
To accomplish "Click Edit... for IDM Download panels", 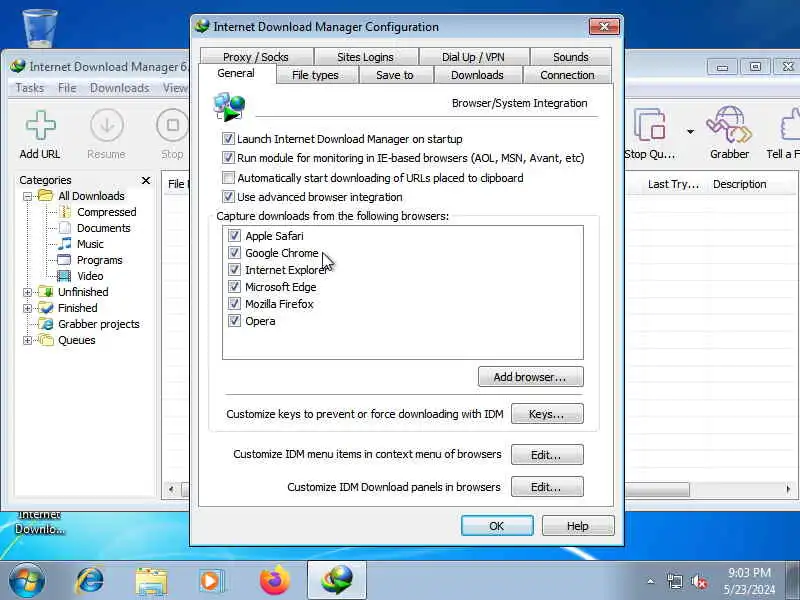I will click(x=547, y=487).
